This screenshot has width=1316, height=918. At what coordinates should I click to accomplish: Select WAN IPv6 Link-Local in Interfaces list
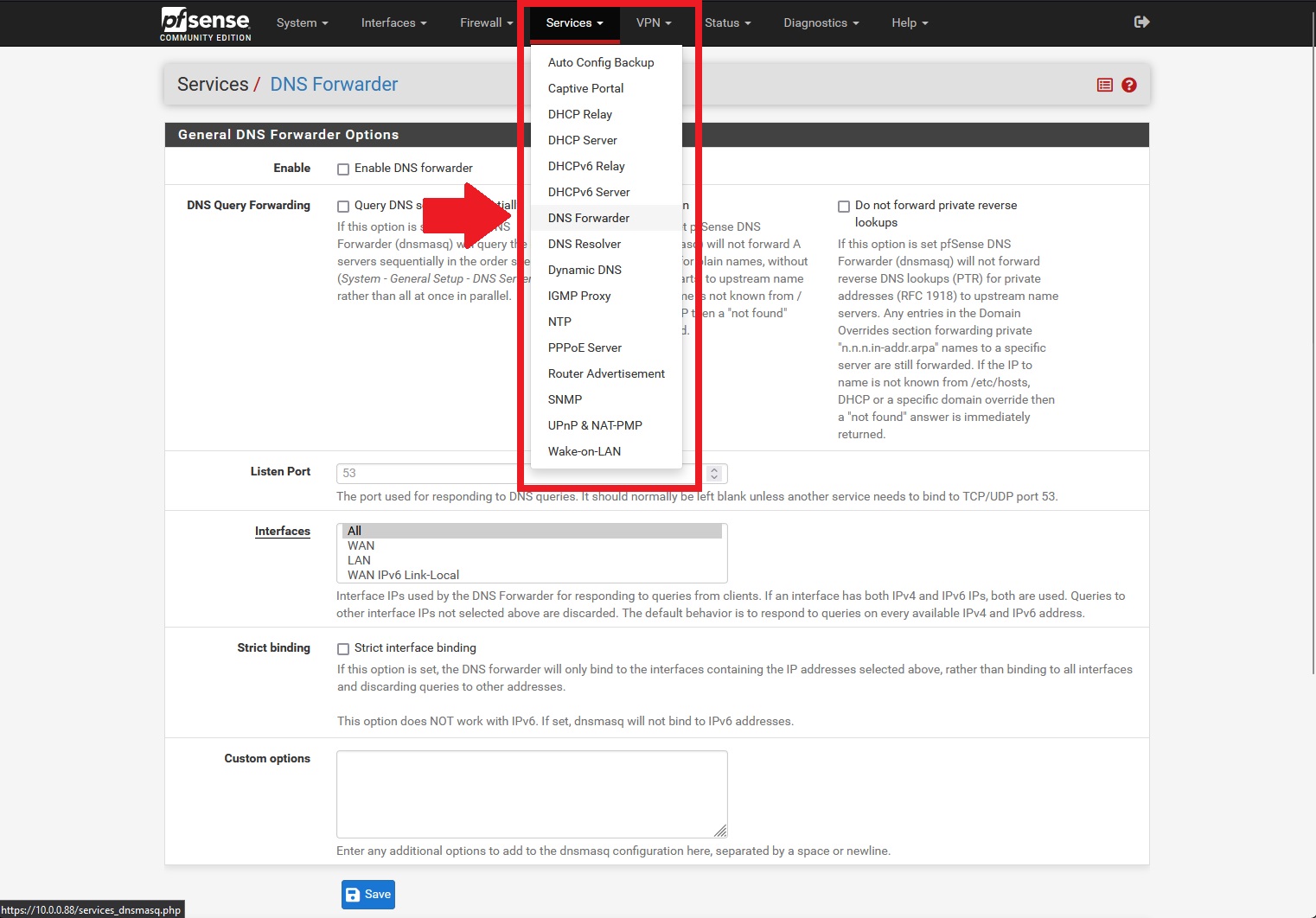pyautogui.click(x=532, y=575)
